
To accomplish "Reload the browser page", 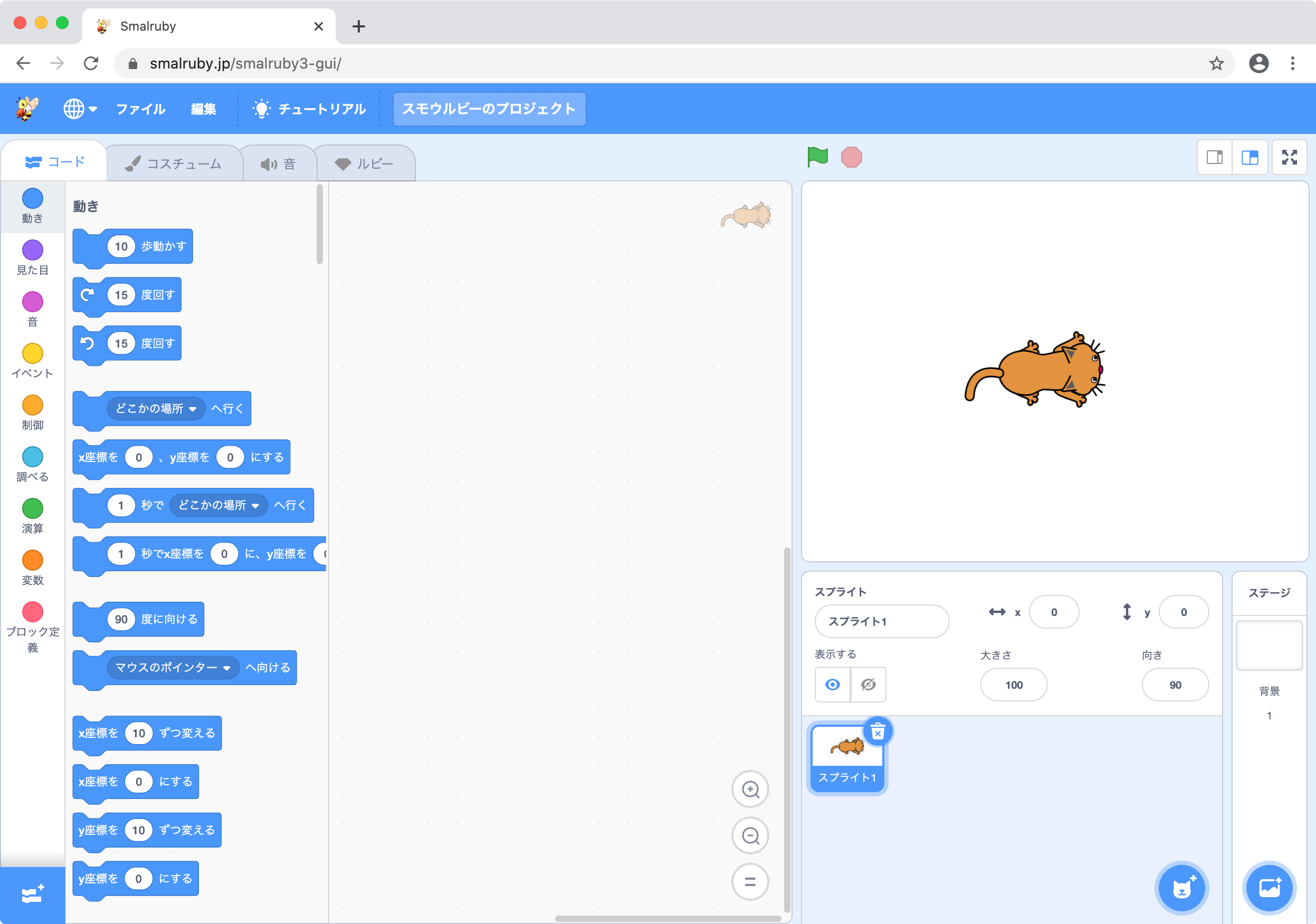I will point(91,63).
